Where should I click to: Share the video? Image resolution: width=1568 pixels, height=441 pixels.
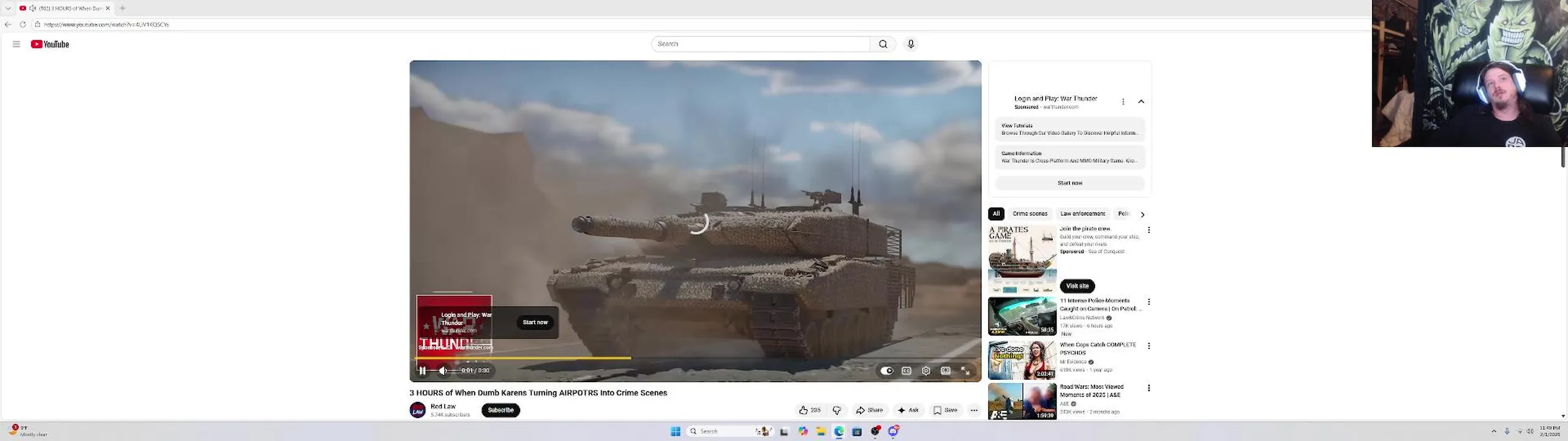click(x=870, y=410)
